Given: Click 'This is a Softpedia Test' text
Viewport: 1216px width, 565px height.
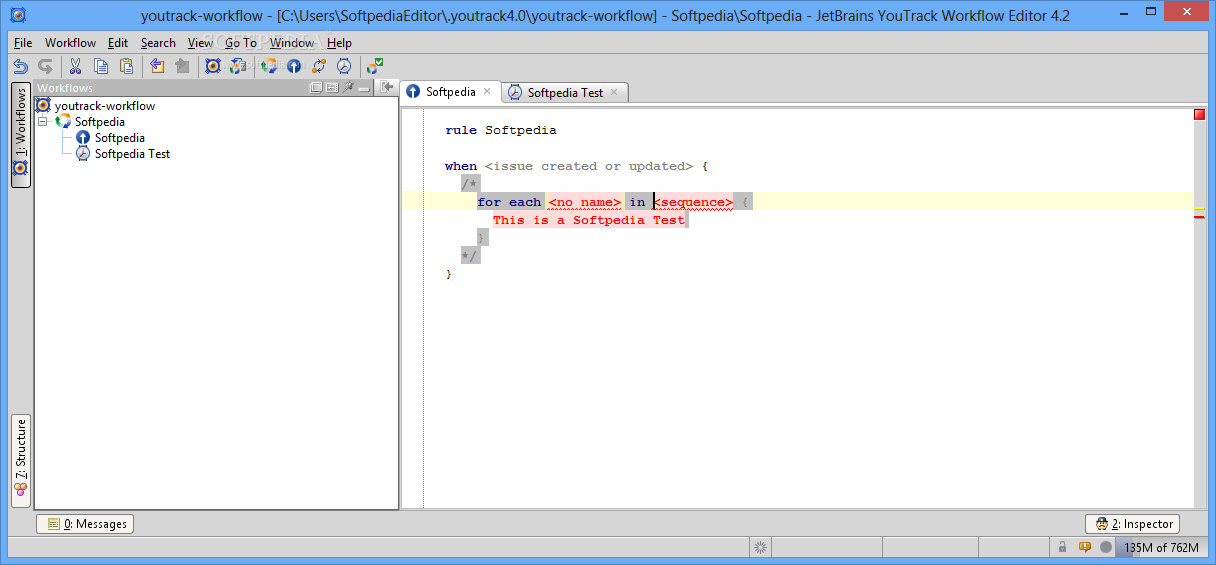Looking at the screenshot, I should [x=589, y=220].
